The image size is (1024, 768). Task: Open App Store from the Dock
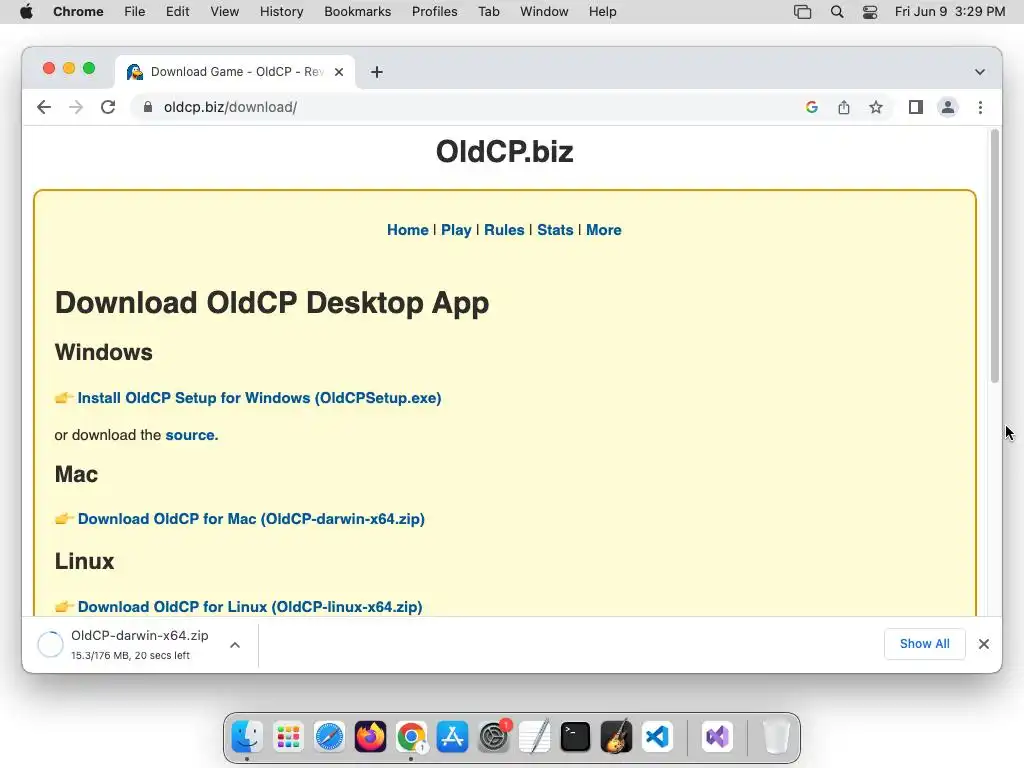tap(452, 737)
